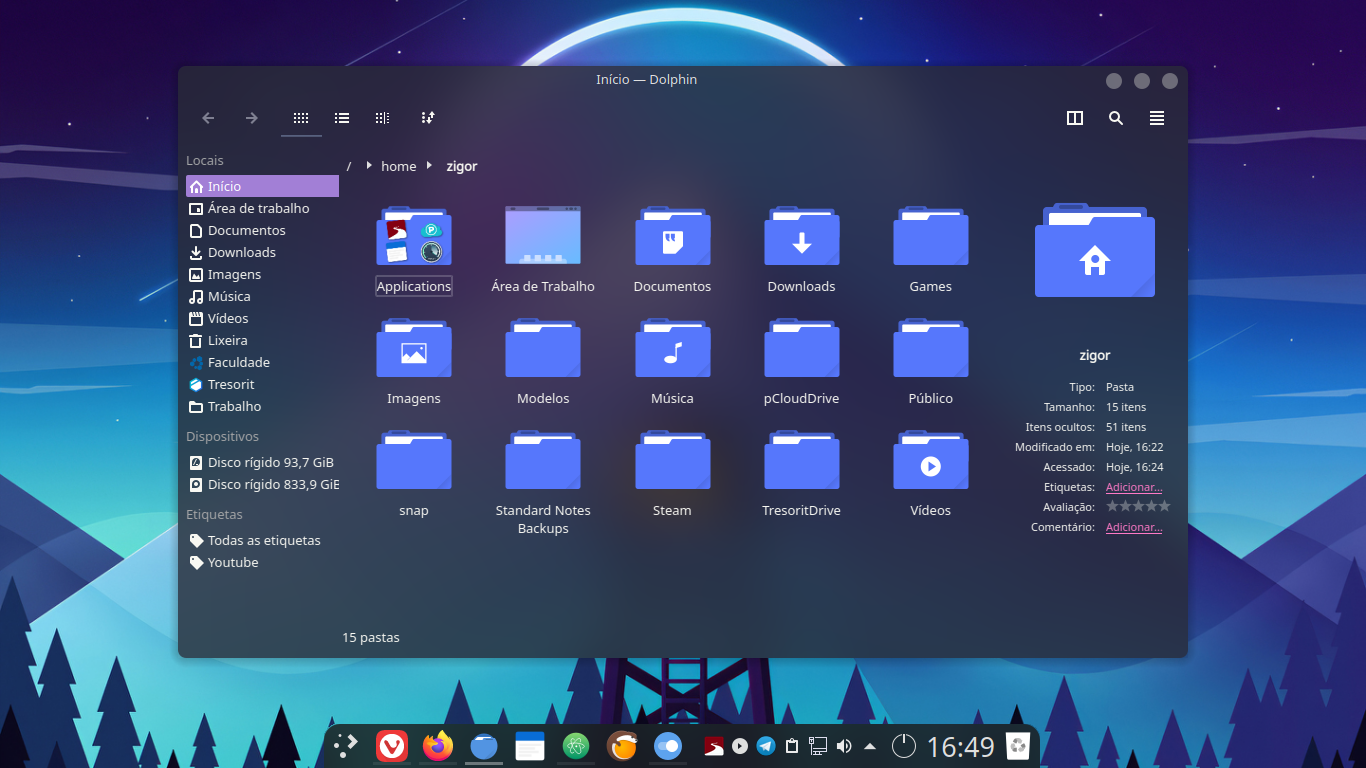Image resolution: width=1366 pixels, height=768 pixels.
Task: Open Imagens in the Places sidebar
Action: pos(262,274)
